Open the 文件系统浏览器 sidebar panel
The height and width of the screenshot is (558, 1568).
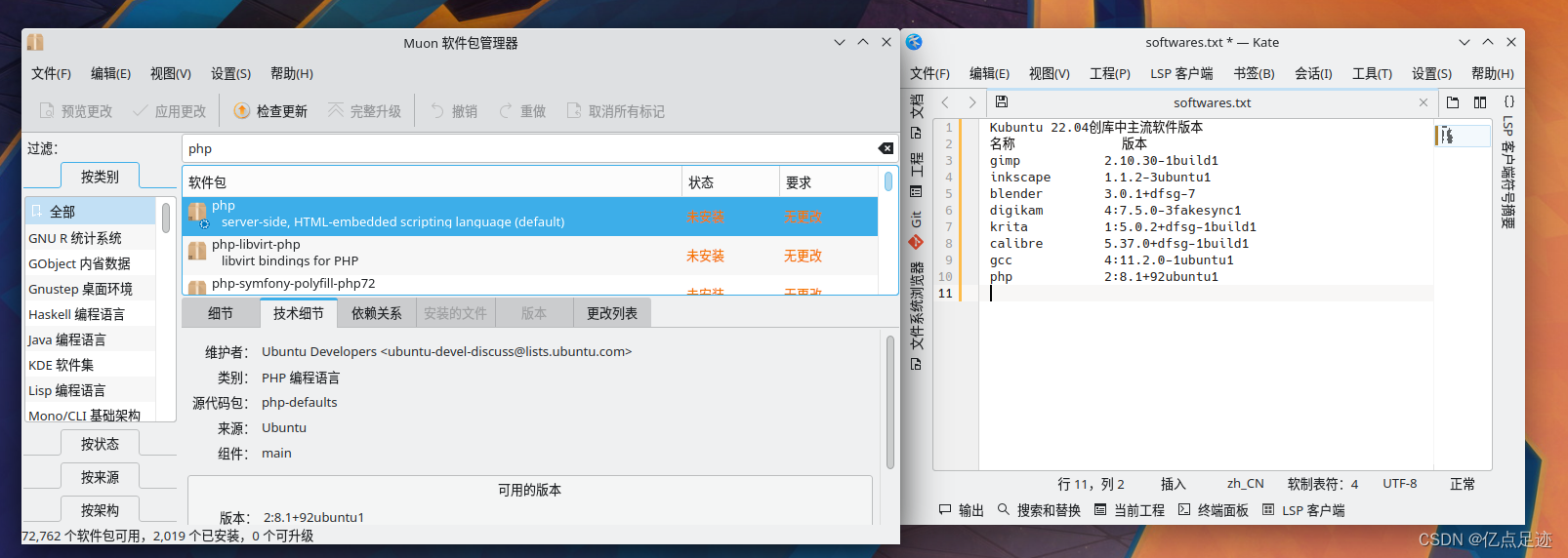[x=916, y=316]
